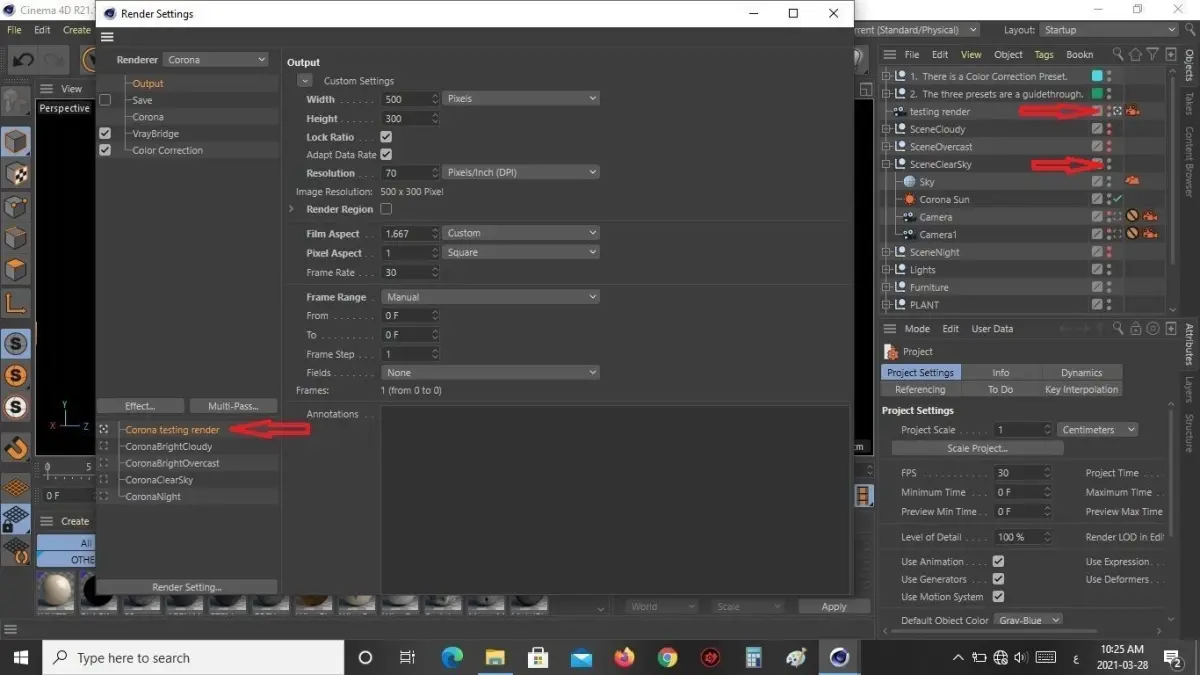This screenshot has width=1200, height=675.
Task: Select the Model mode cube icon
Action: 16,141
